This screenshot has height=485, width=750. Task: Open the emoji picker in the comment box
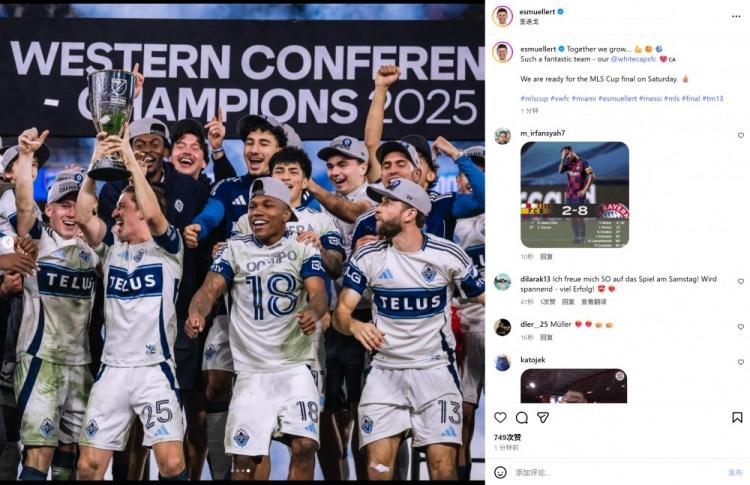(501, 472)
